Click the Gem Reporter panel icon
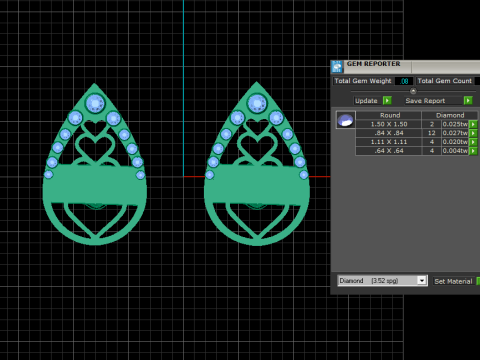This screenshot has height=360, width=480. 337,67
